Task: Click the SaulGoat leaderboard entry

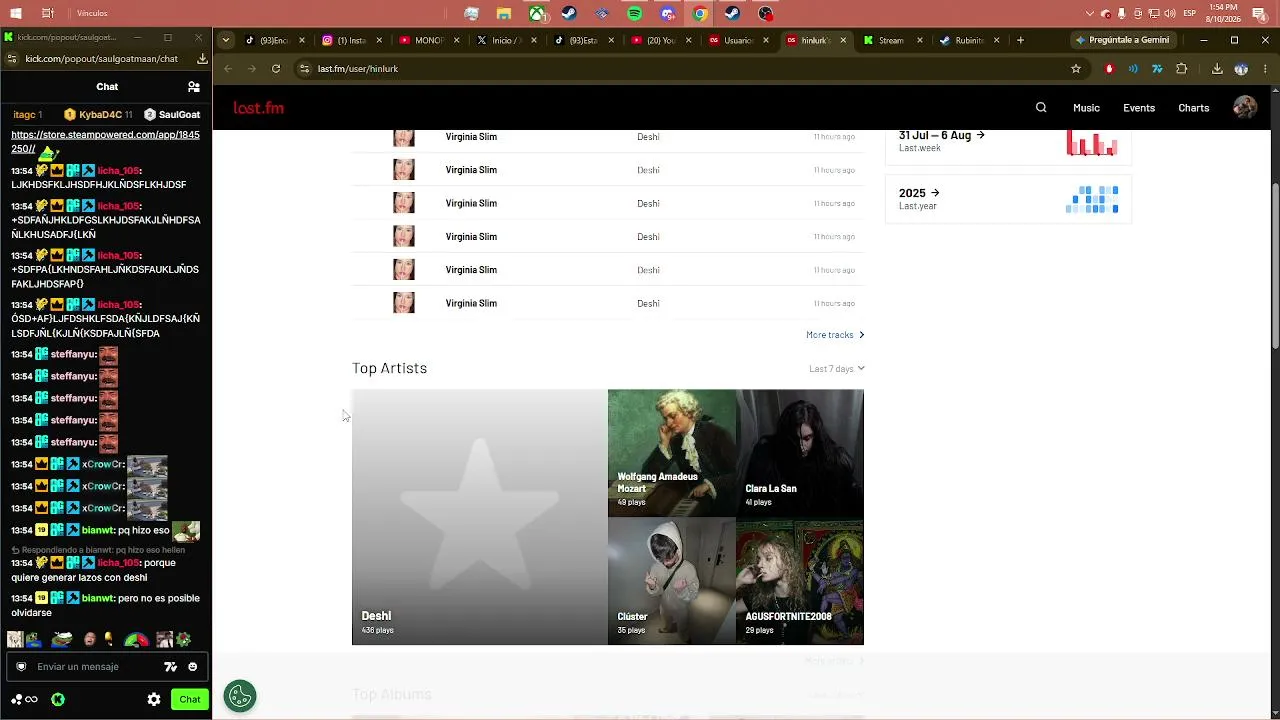Action: [172, 115]
